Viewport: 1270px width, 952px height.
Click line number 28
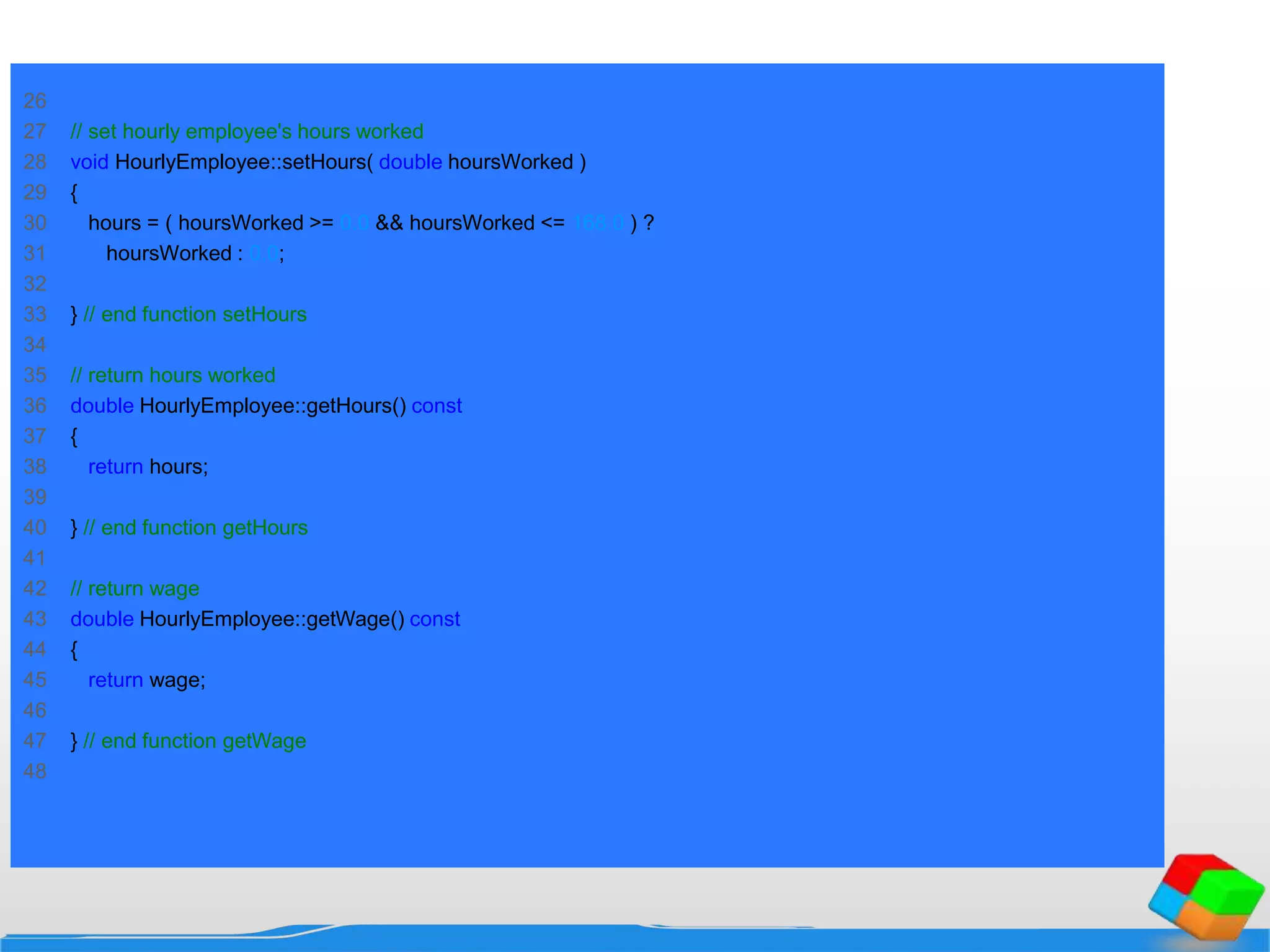(35, 162)
